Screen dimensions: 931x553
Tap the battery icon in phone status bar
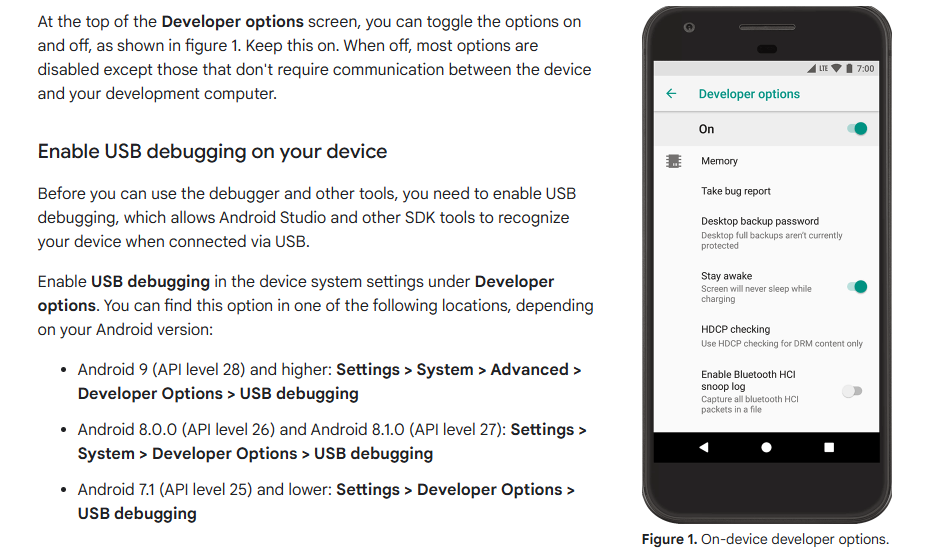849,68
